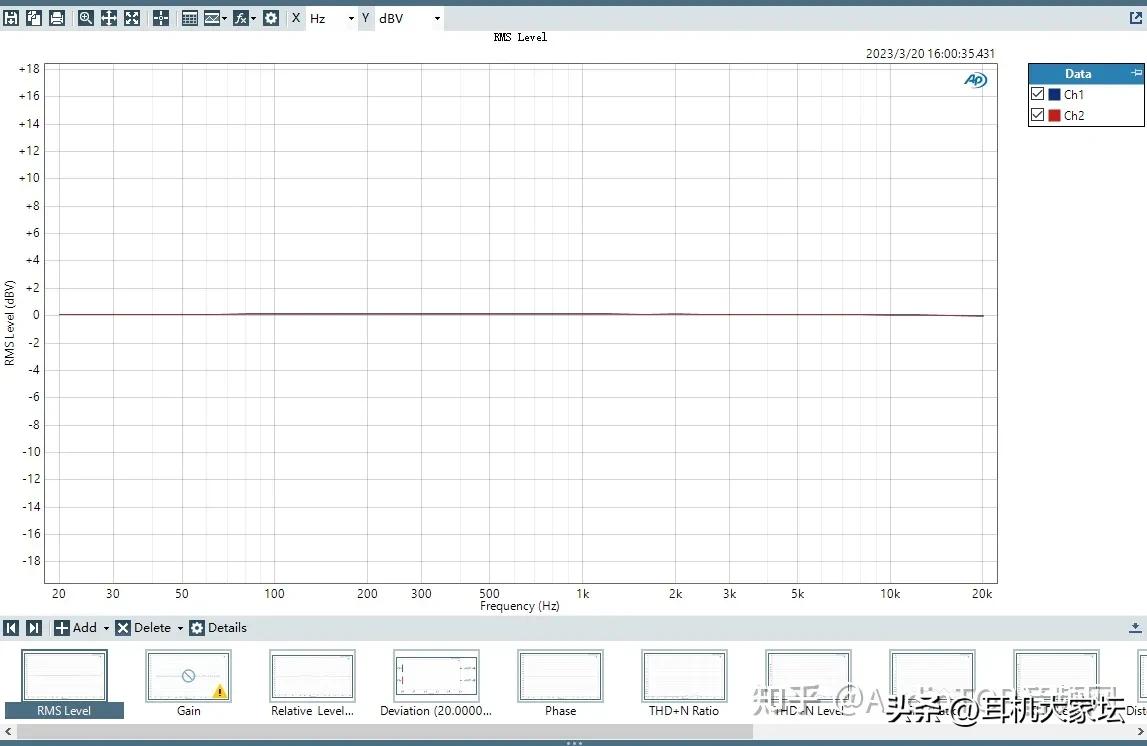This screenshot has width=1147, height=746.
Task: Select the pan arrows tool
Action: click(109, 18)
